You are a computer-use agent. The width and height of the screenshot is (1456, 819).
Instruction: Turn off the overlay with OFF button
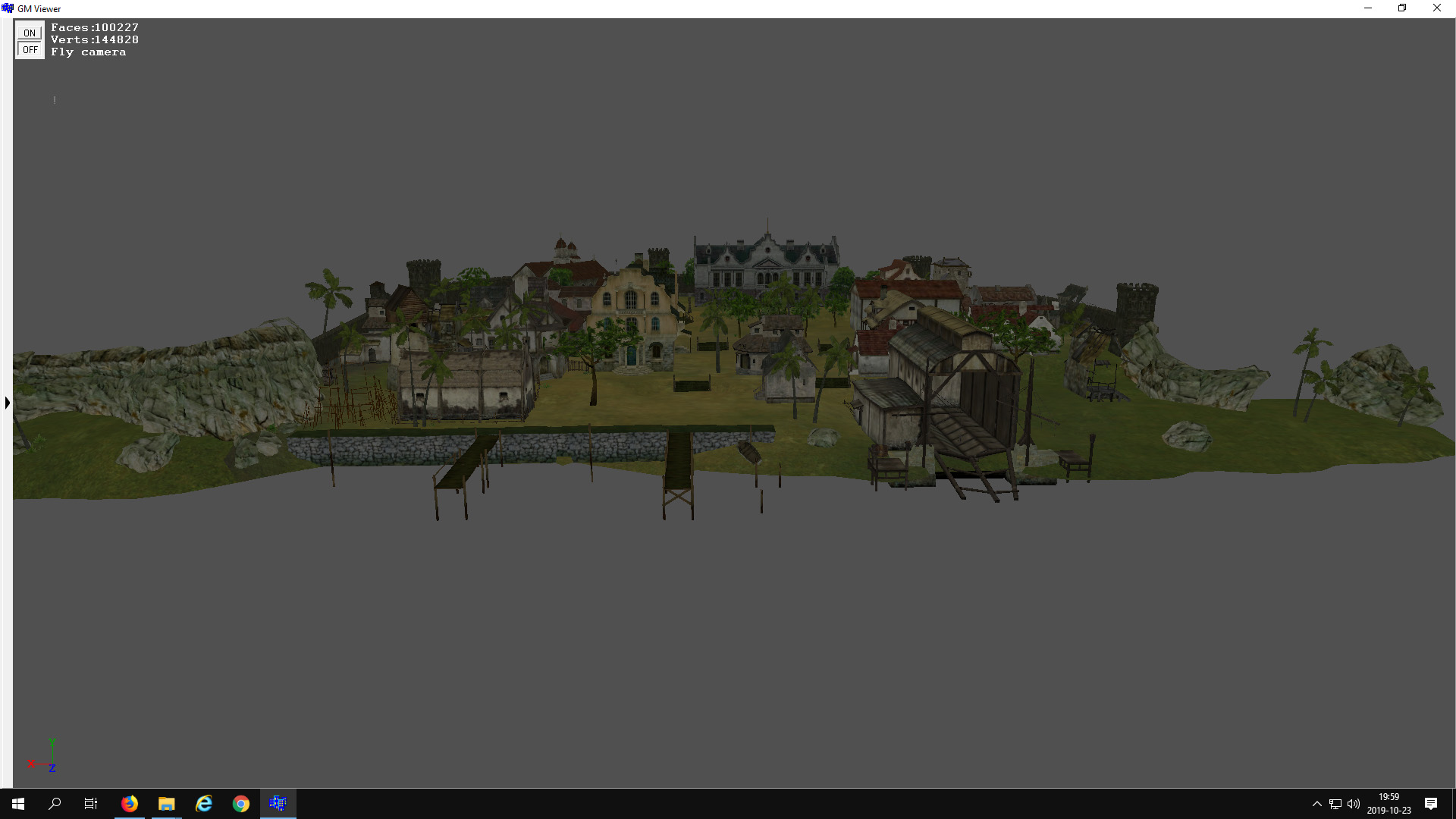coord(30,49)
